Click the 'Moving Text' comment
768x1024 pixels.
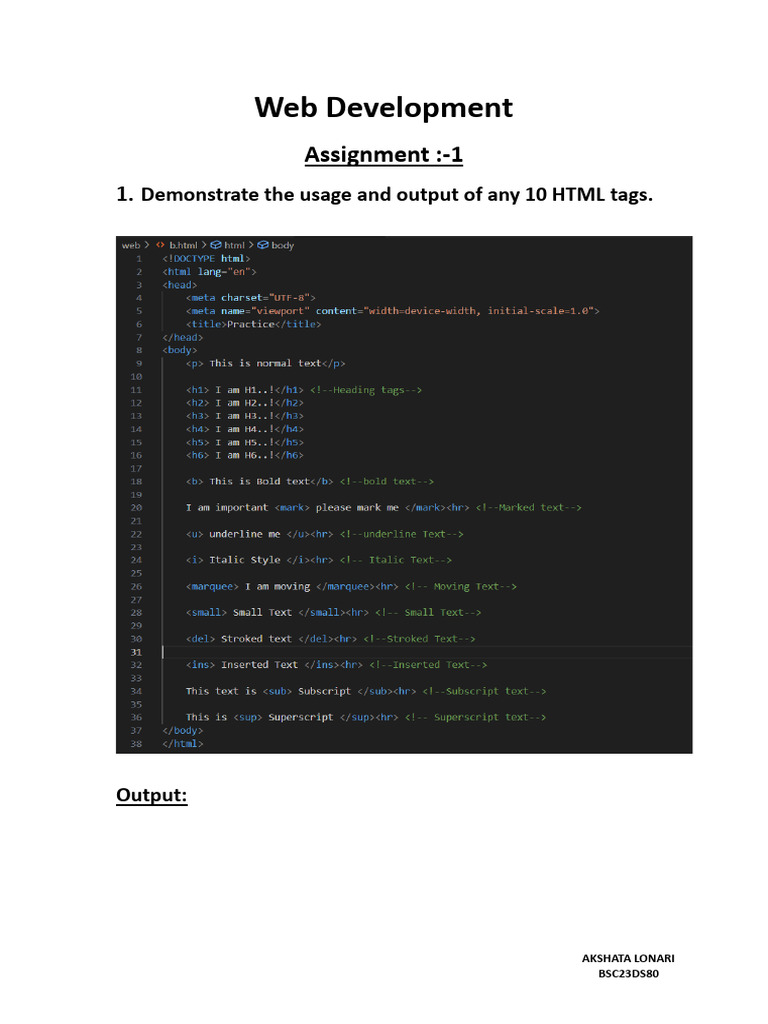460,586
